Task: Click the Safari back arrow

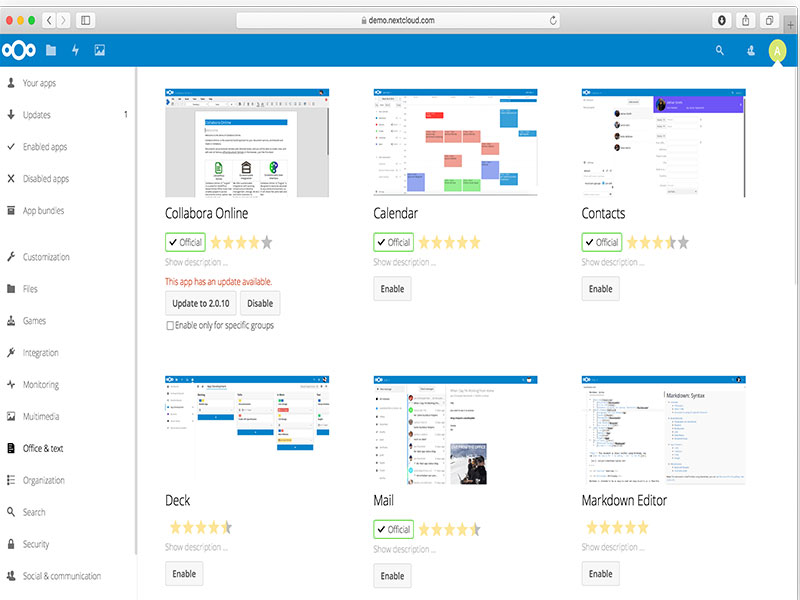Action: click(49, 20)
